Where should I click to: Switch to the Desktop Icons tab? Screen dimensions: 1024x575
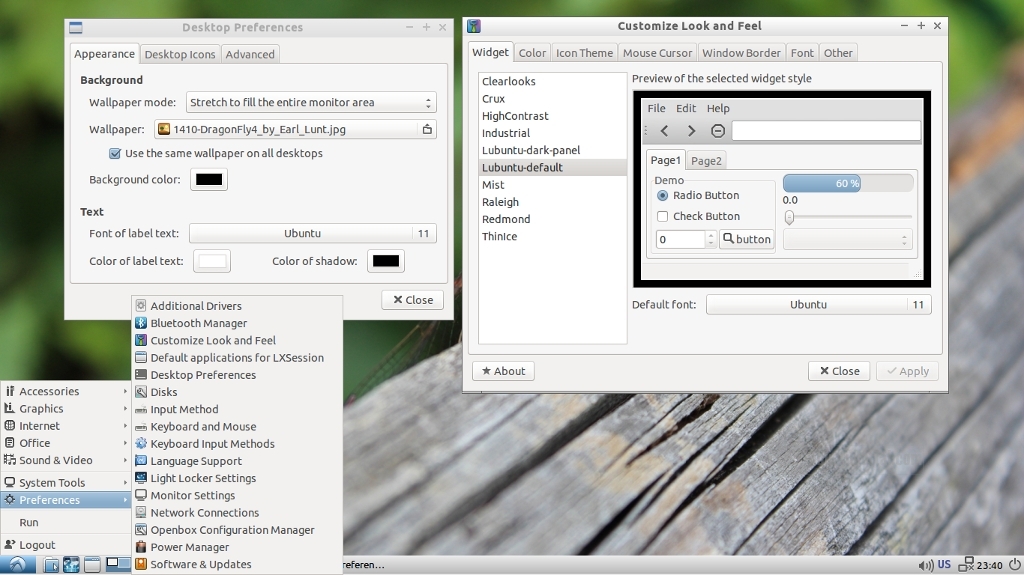[x=180, y=54]
